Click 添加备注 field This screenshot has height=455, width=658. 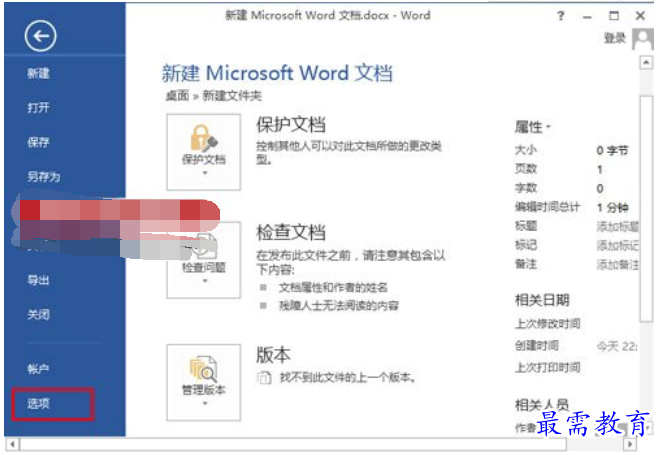pos(617,265)
